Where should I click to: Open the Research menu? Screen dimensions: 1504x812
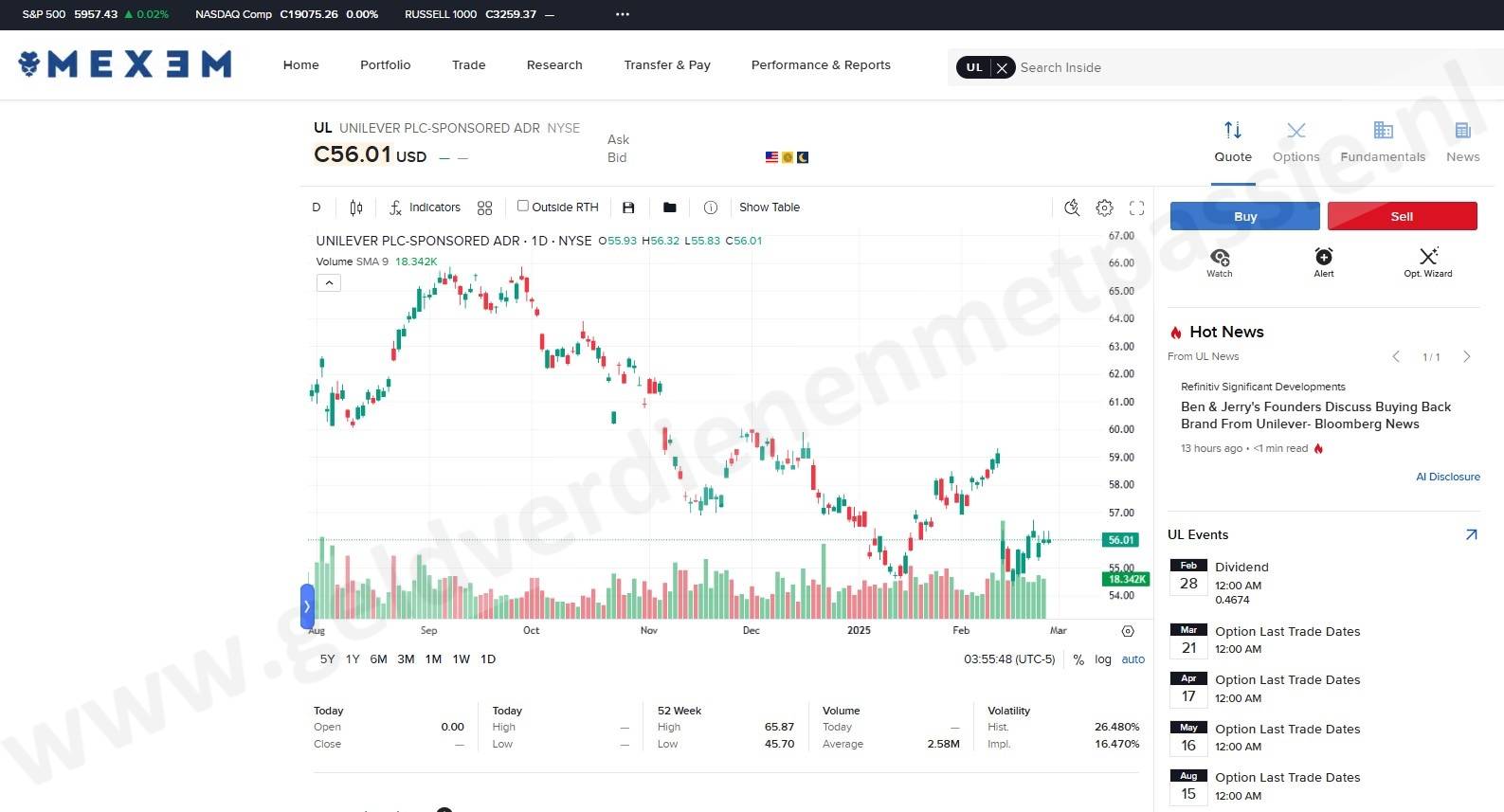(x=554, y=65)
